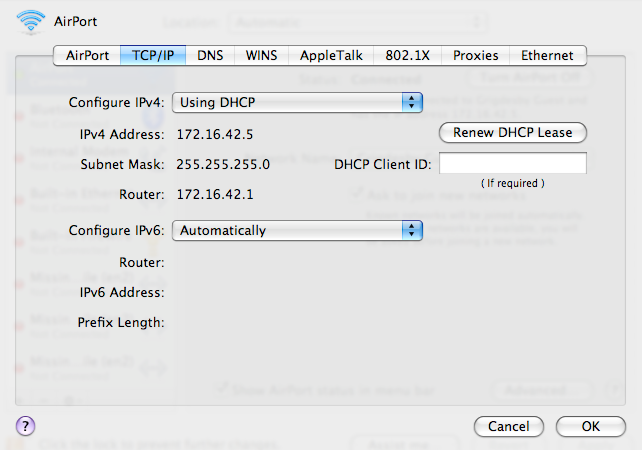
Task: Select the Ethernet tab
Action: point(547,56)
